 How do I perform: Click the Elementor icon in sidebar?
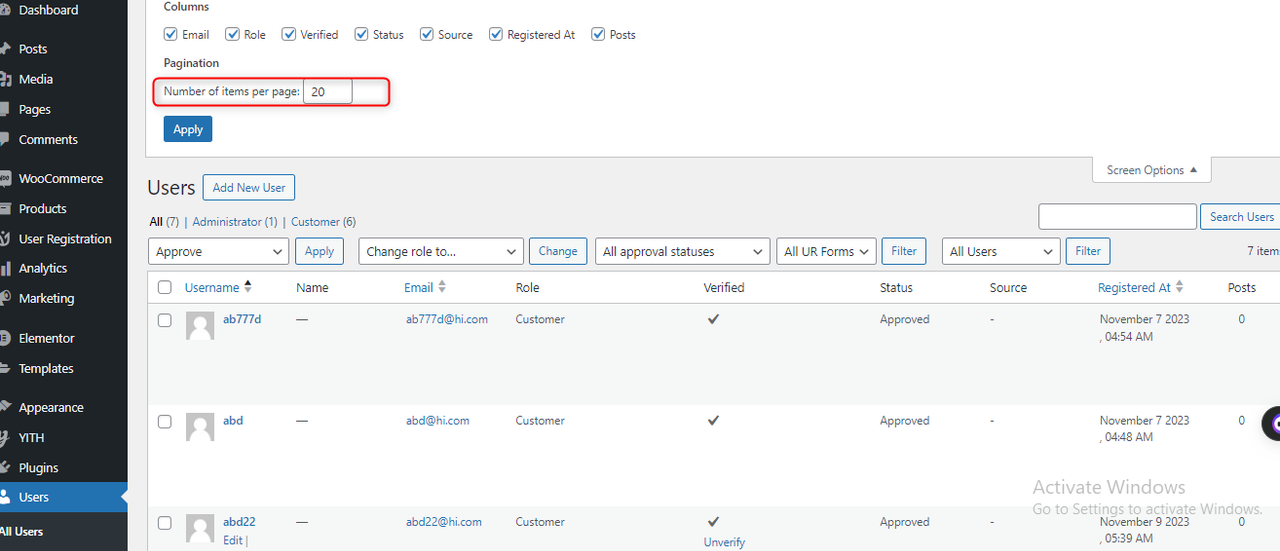(6, 338)
